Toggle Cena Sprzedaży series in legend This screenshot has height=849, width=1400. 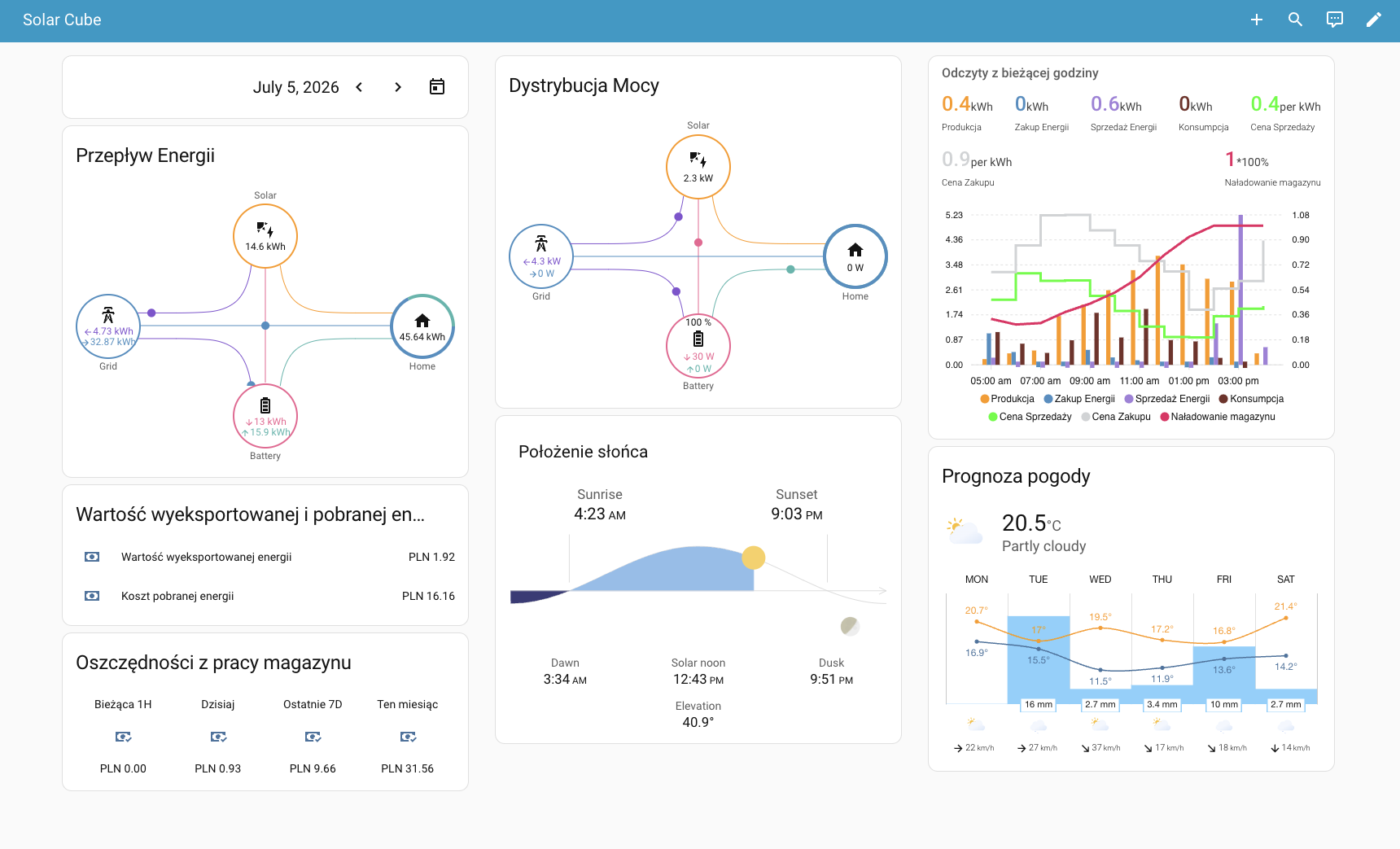[1030, 417]
